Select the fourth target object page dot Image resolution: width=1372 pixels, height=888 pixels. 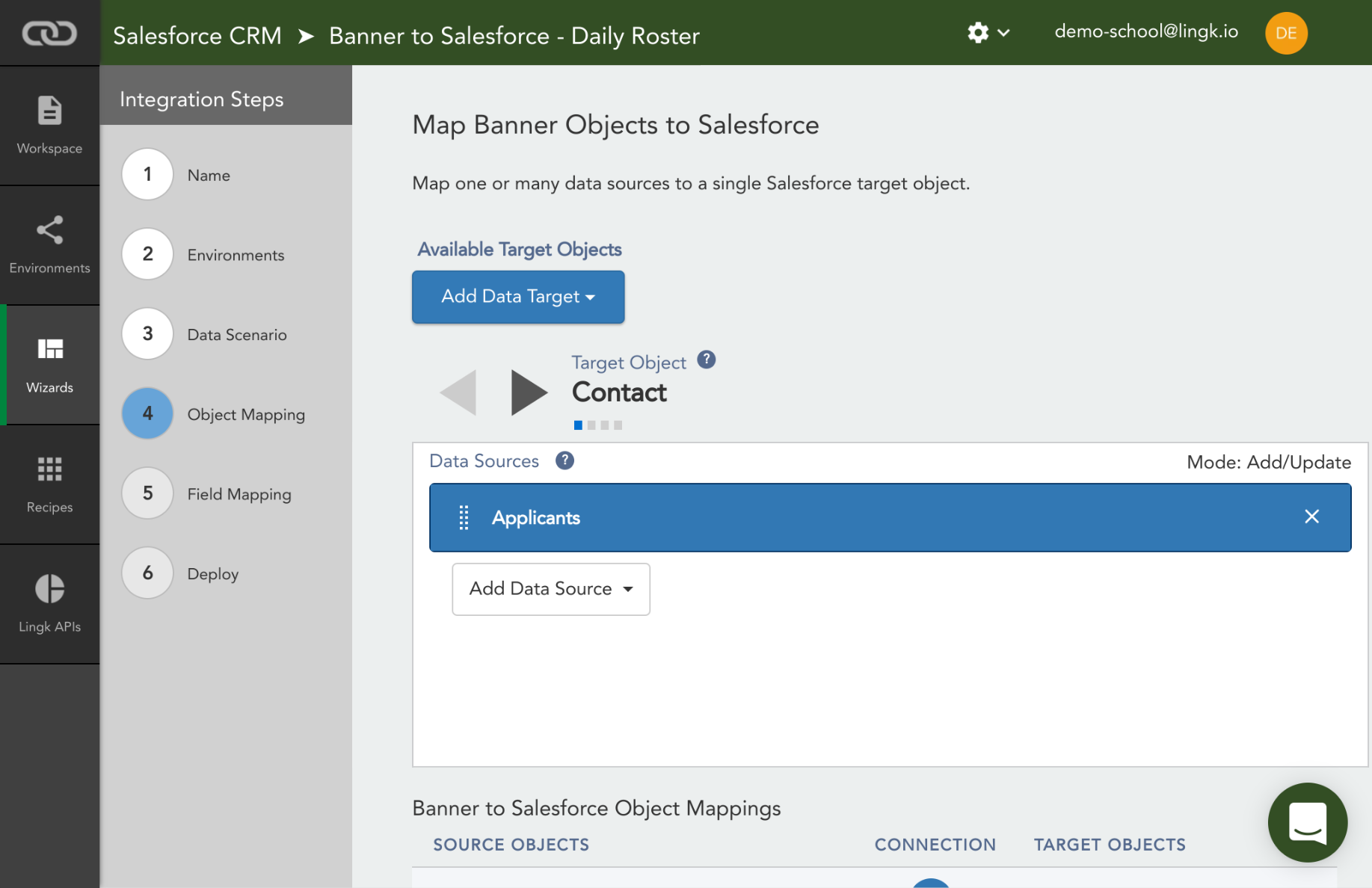(x=618, y=425)
